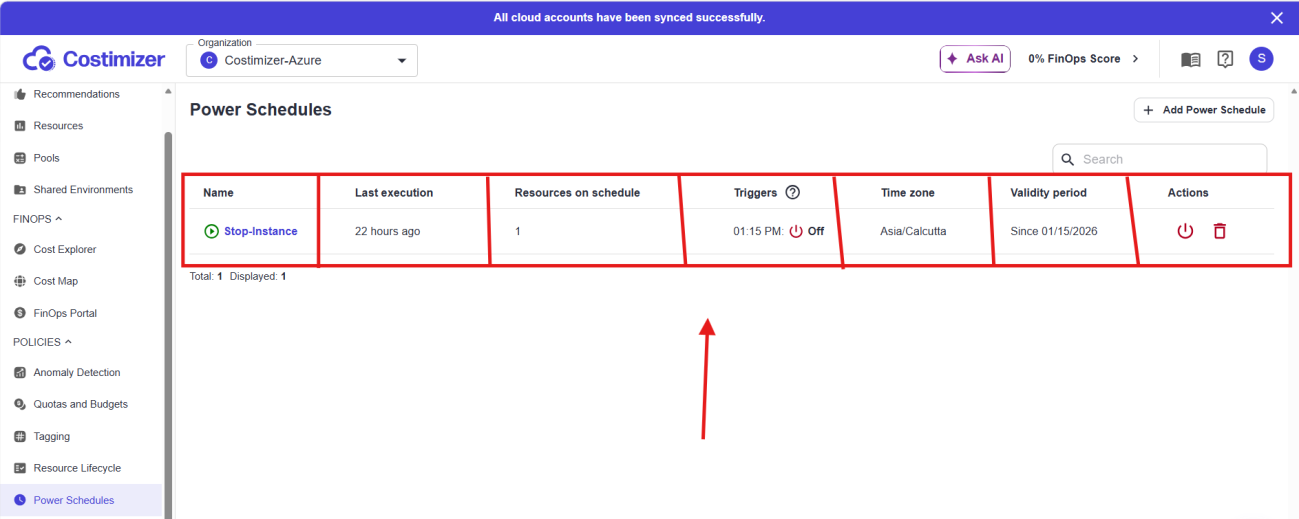Click the 'Since 01/15/2026' cell
The image size is (1299, 519).
pos(1054,231)
